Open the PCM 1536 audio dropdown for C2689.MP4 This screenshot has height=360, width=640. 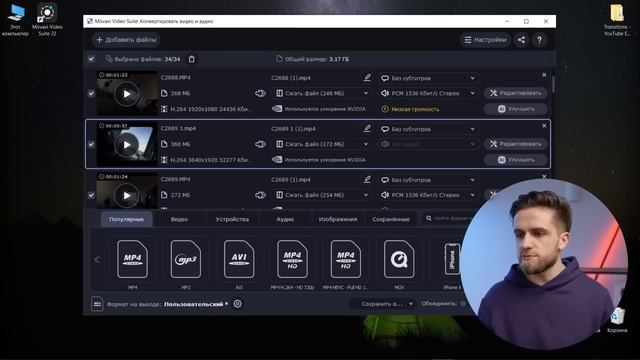(x=428, y=195)
